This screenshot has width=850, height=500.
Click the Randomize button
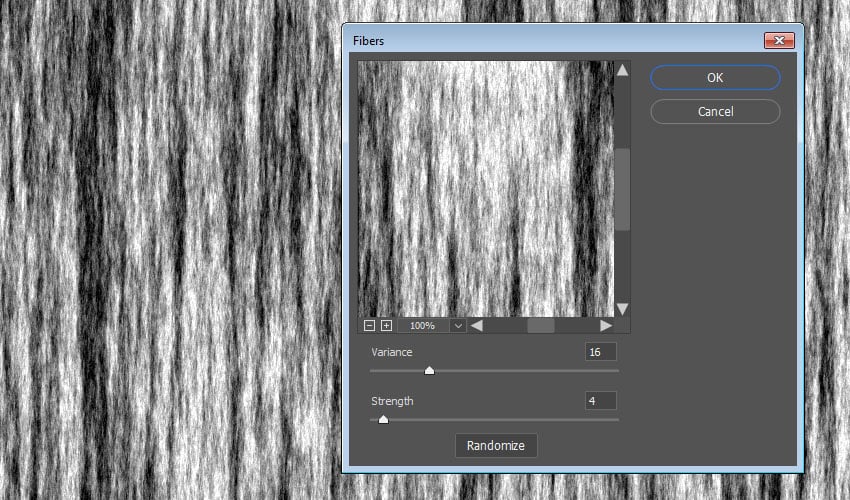pyautogui.click(x=496, y=445)
